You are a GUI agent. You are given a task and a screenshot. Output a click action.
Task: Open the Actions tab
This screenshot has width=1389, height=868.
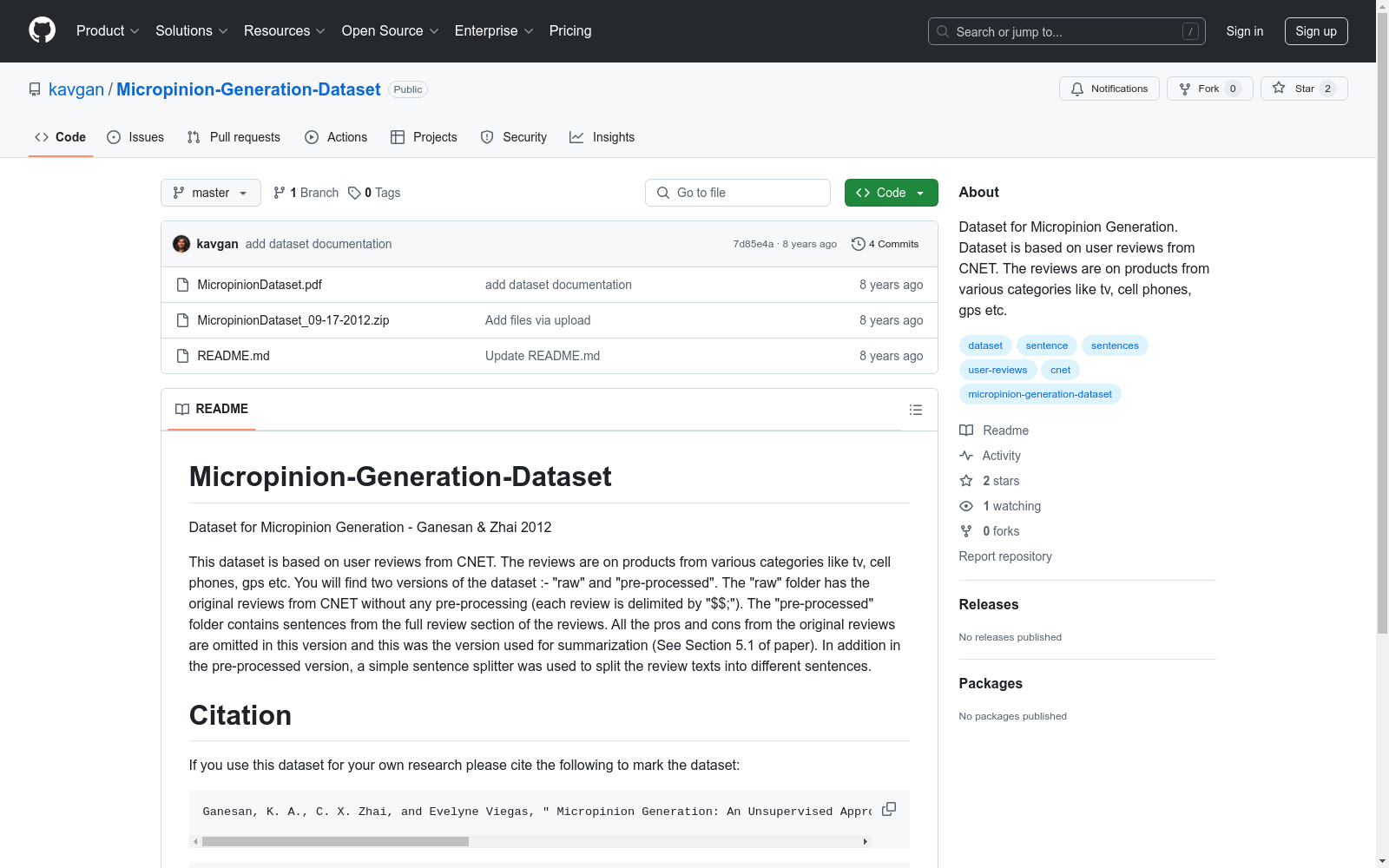click(x=336, y=137)
